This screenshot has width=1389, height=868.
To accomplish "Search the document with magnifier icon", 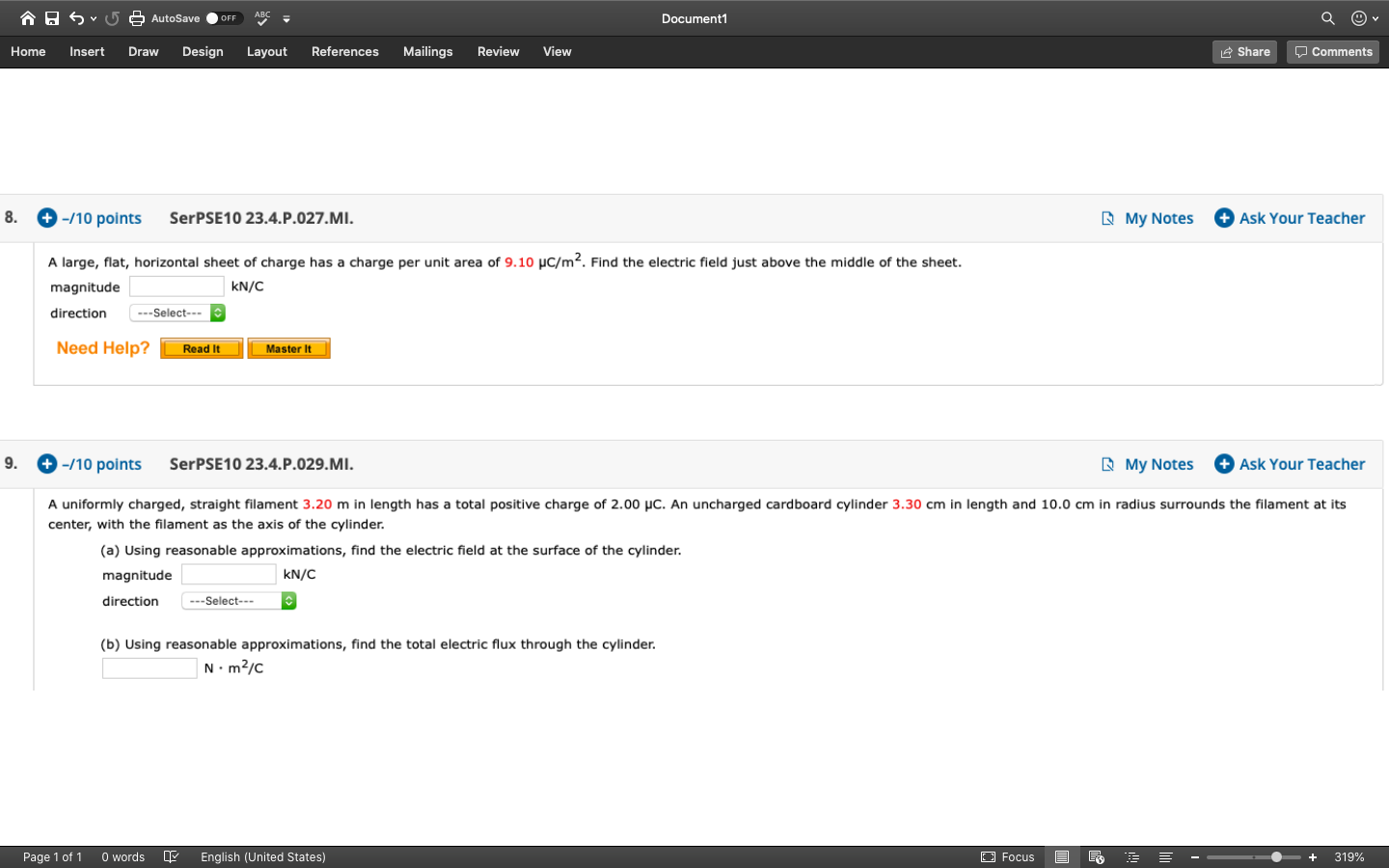I will click(1328, 18).
